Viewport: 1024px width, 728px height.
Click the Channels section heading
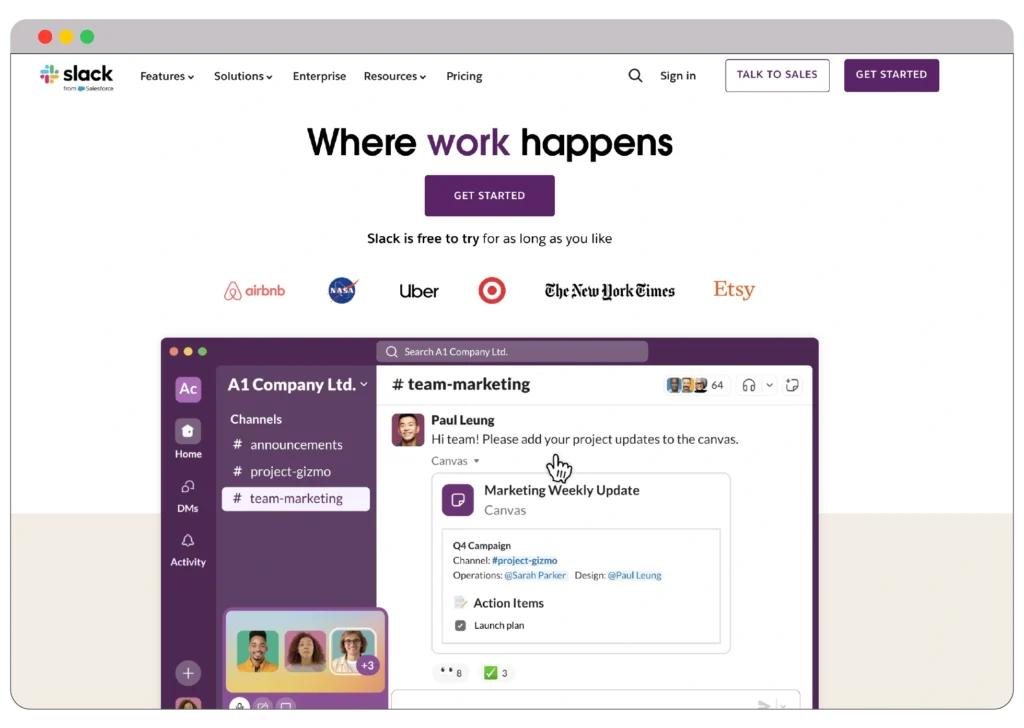tap(256, 419)
